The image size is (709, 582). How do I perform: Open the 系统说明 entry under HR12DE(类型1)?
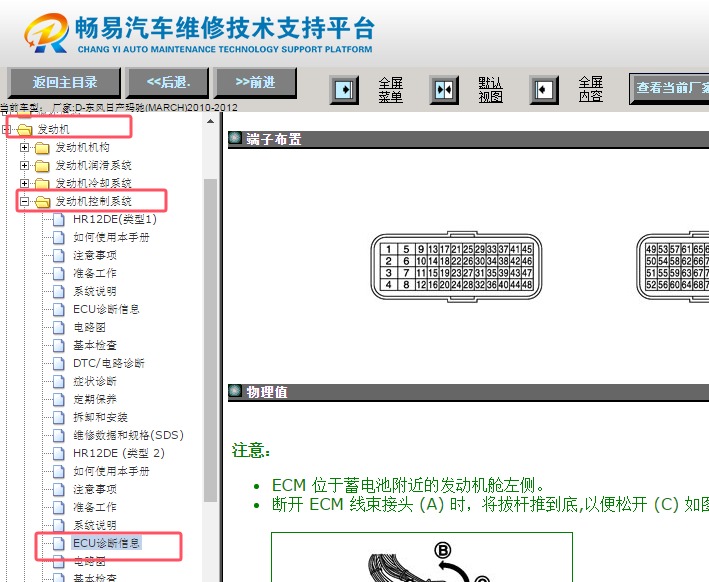tap(95, 291)
